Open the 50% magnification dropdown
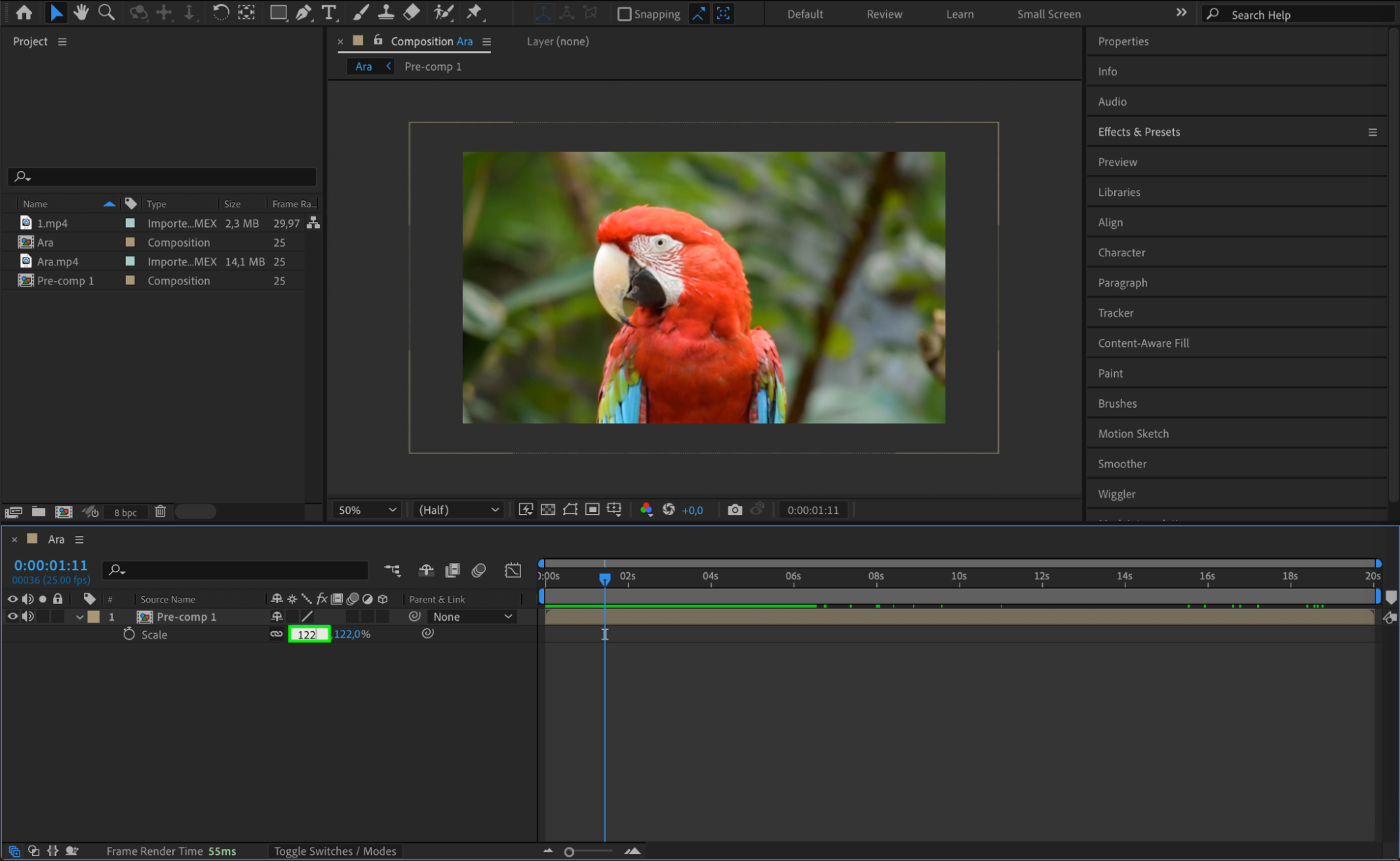 click(x=367, y=510)
